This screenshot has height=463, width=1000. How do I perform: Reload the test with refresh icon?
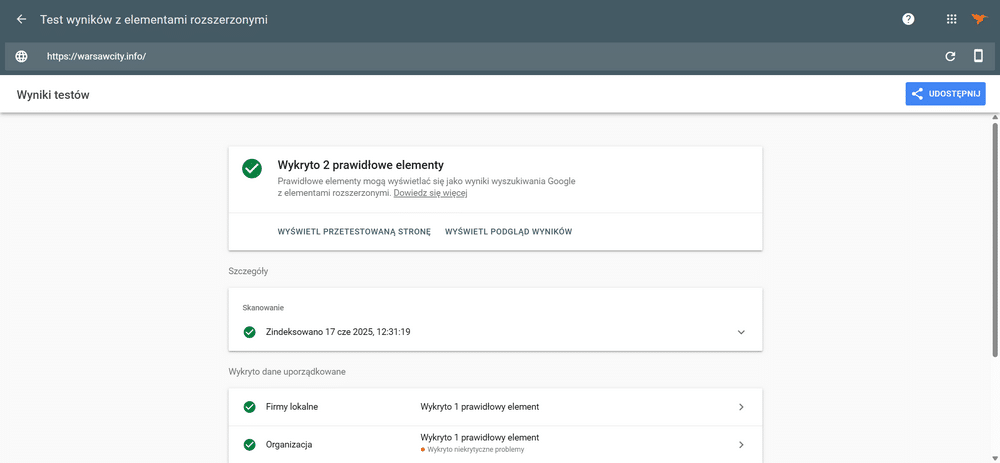tap(950, 56)
